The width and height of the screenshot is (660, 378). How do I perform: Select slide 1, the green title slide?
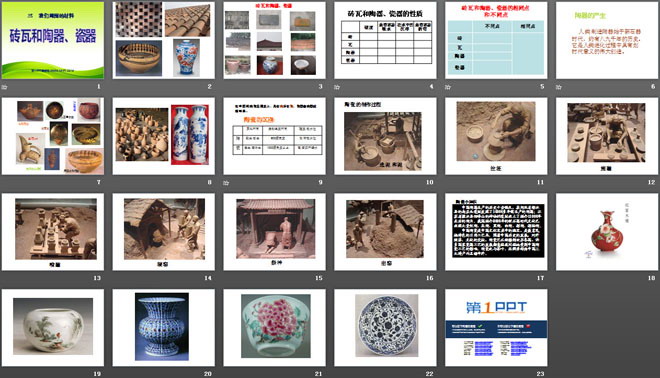[x=53, y=40]
